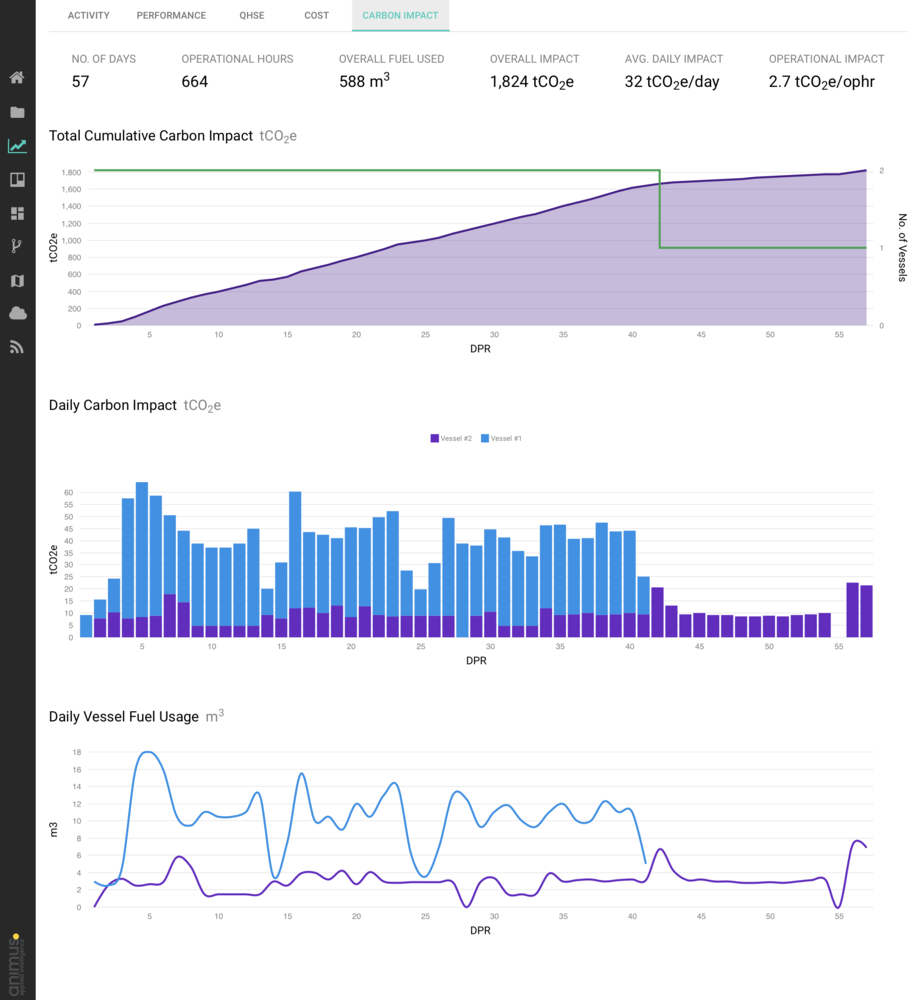Viewport: 920px width, 1000px height.
Task: Open the dashboard grid icon
Action: (x=17, y=213)
